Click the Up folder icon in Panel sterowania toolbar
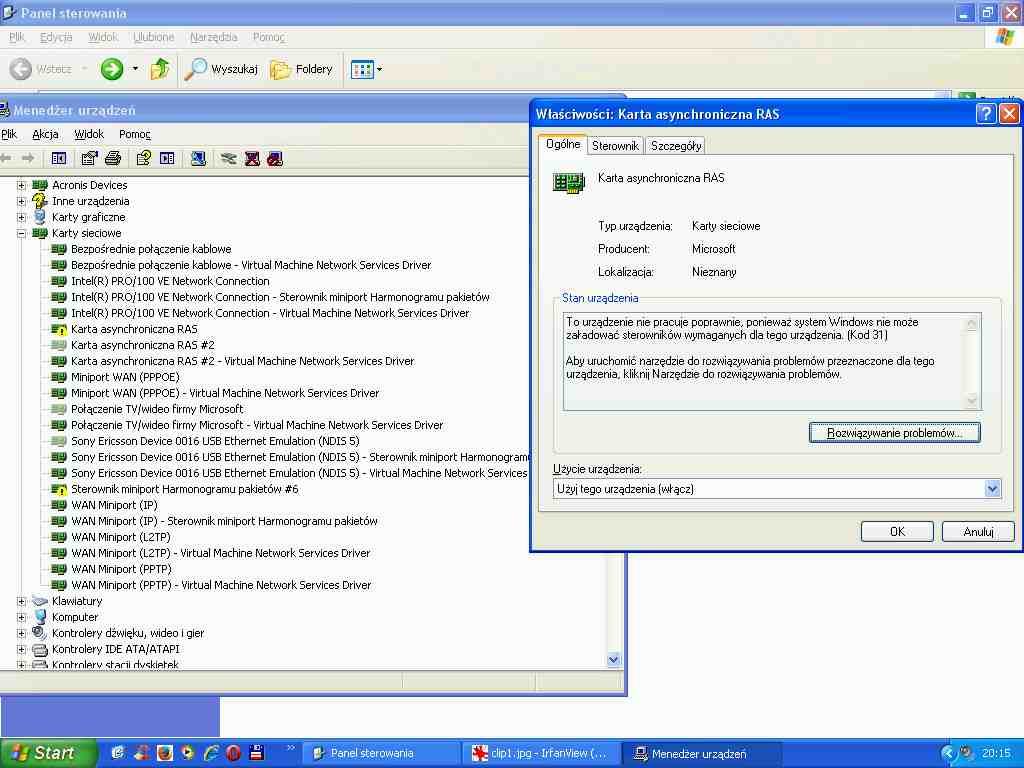 159,69
